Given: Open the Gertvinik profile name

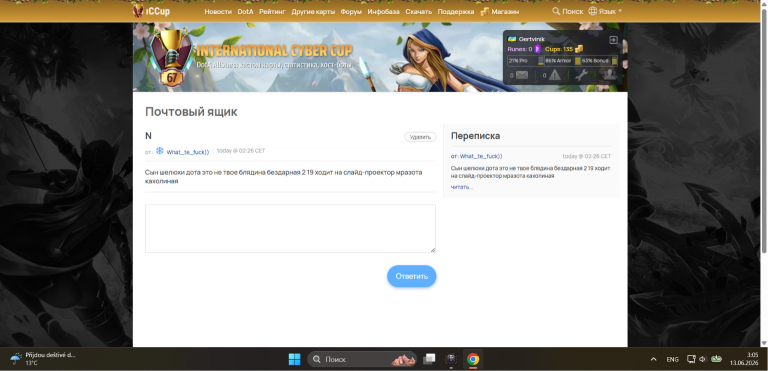Looking at the screenshot, I should pos(531,39).
